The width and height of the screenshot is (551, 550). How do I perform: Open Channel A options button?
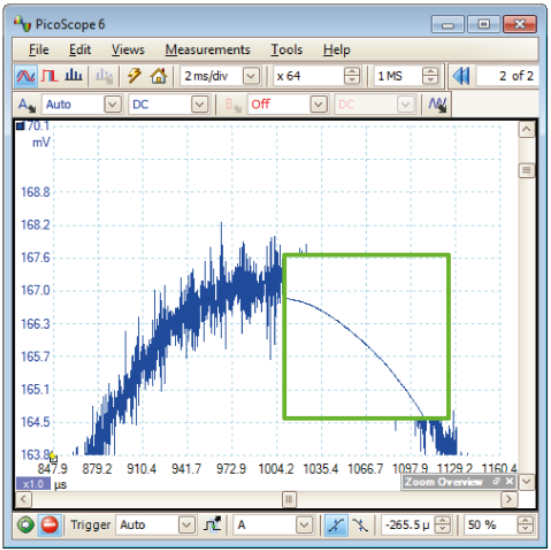click(x=27, y=105)
